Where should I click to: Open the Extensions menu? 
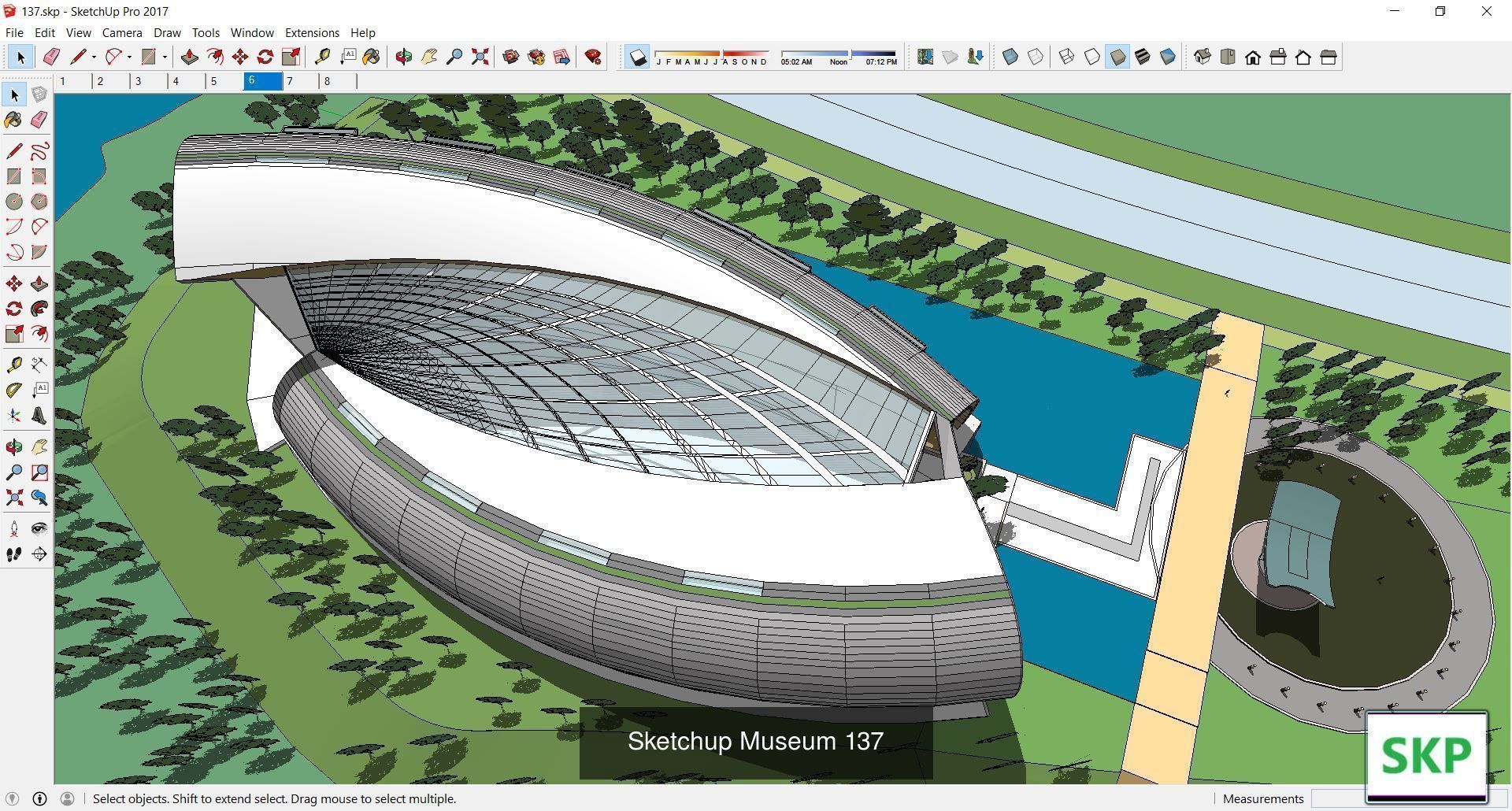(312, 32)
